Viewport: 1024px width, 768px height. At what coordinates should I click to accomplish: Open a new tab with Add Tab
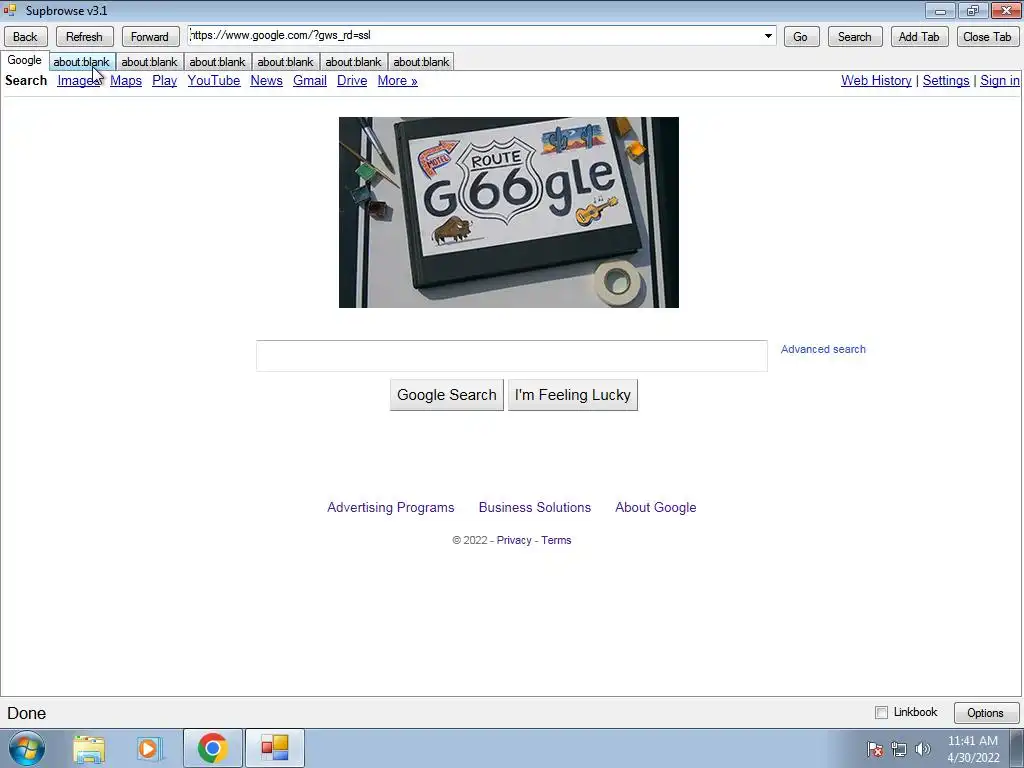click(x=920, y=37)
